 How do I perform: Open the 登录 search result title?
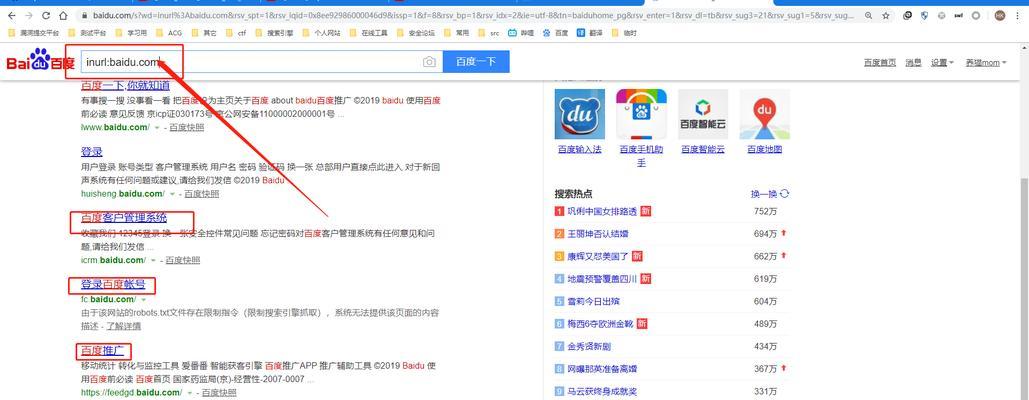coord(92,151)
